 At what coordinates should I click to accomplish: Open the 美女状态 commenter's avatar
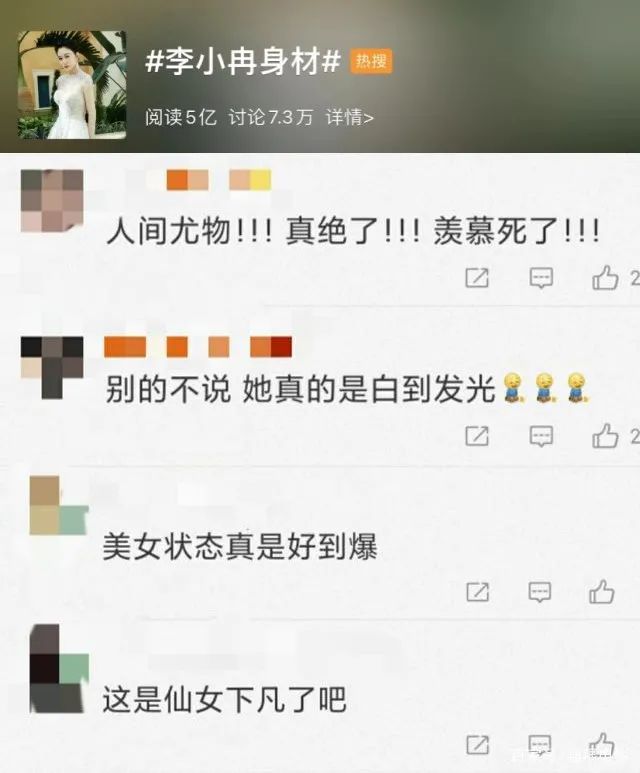click(59, 505)
